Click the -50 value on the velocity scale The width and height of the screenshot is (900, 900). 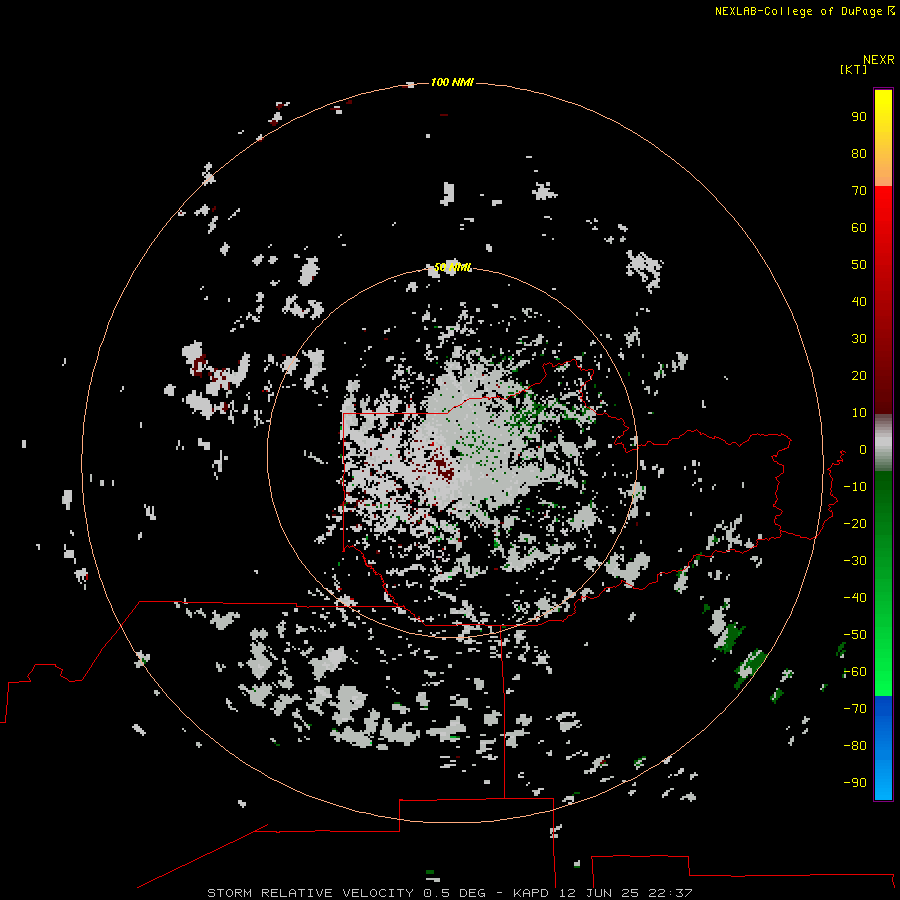855,635
